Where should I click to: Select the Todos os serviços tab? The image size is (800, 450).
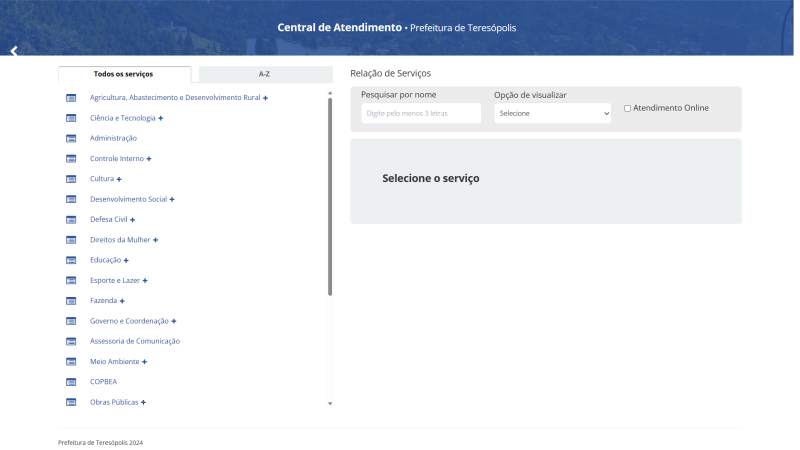[x=124, y=74]
